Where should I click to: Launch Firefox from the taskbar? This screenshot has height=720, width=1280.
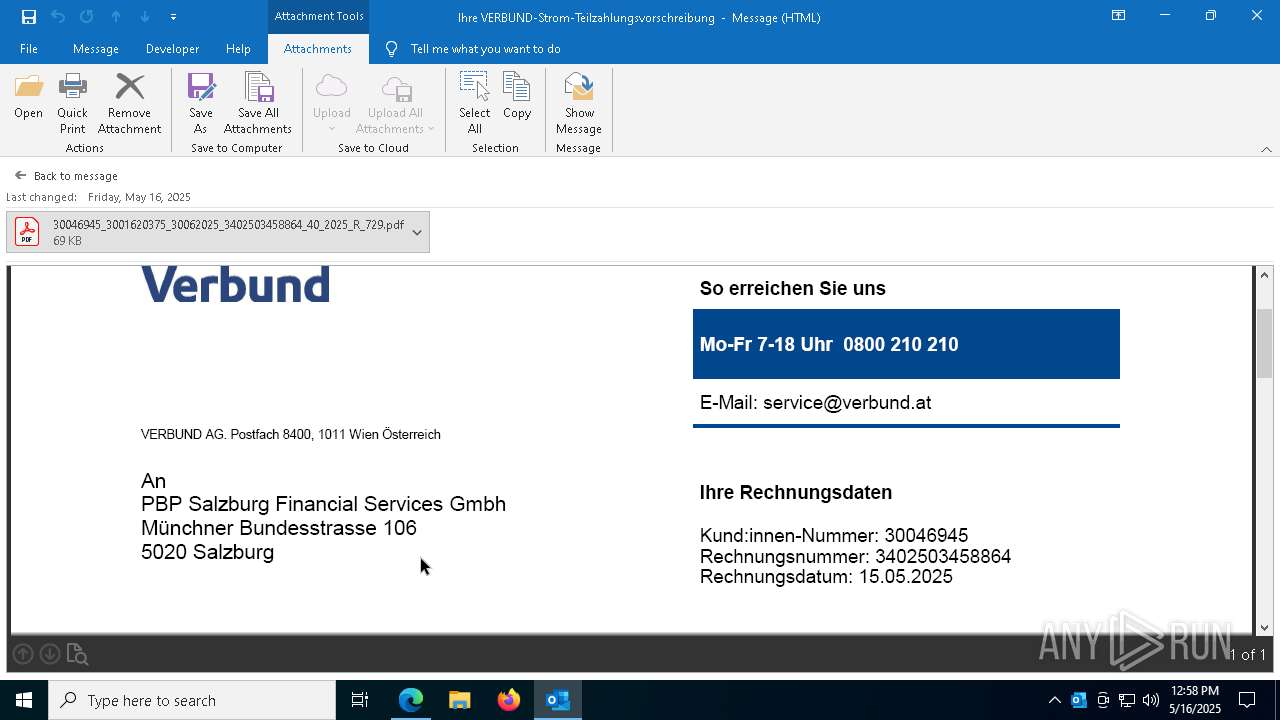[x=508, y=700]
